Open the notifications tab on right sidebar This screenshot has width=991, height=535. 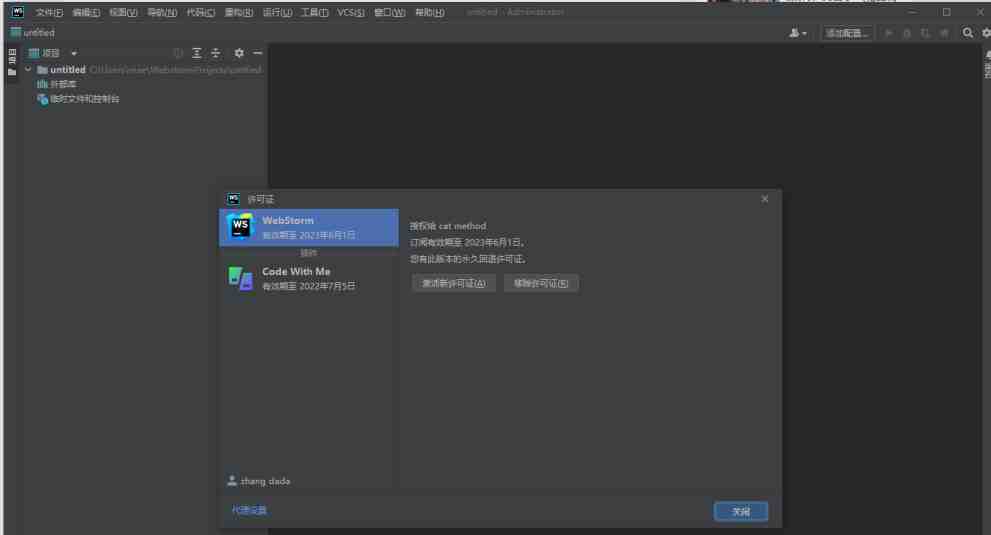[987, 65]
